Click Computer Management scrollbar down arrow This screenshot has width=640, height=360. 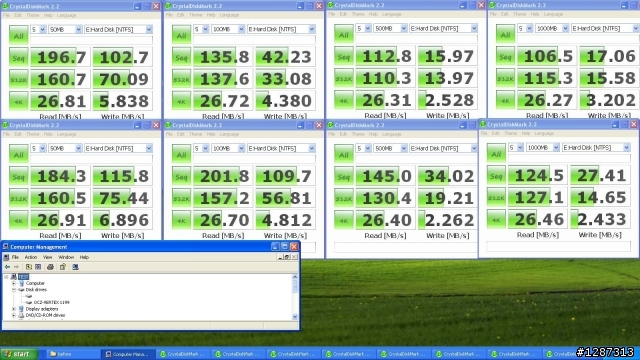pyautogui.click(x=295, y=317)
